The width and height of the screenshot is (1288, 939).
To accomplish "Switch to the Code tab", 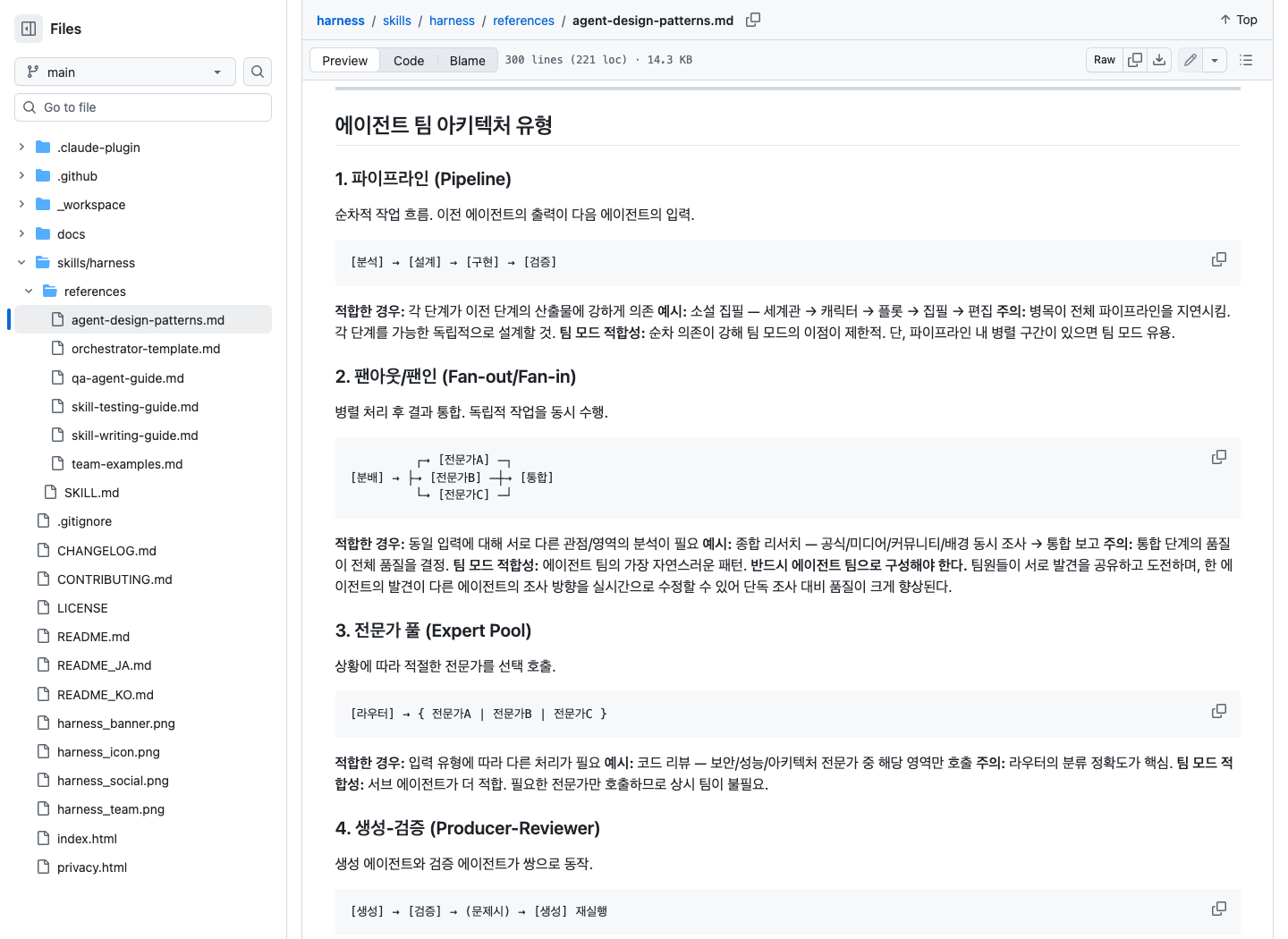I will coord(409,60).
